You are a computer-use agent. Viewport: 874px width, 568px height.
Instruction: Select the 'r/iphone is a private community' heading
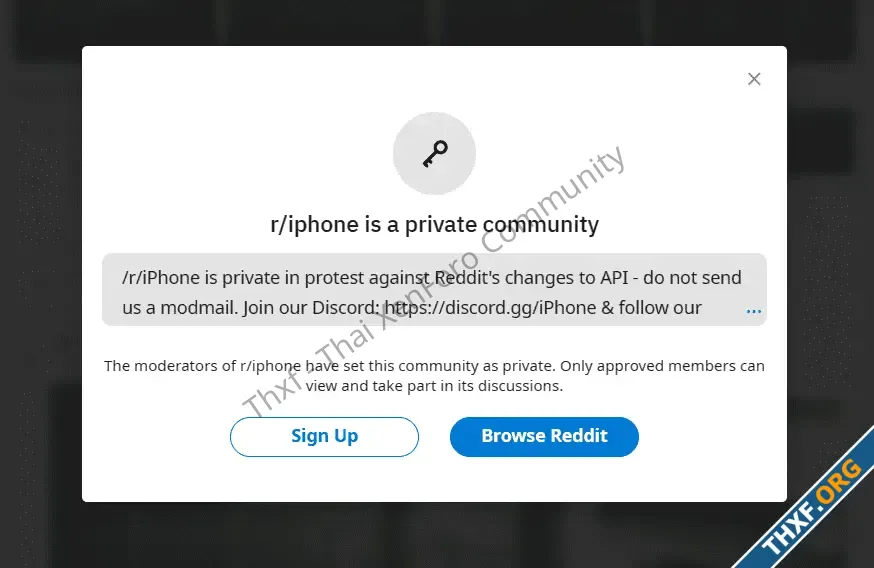434,225
